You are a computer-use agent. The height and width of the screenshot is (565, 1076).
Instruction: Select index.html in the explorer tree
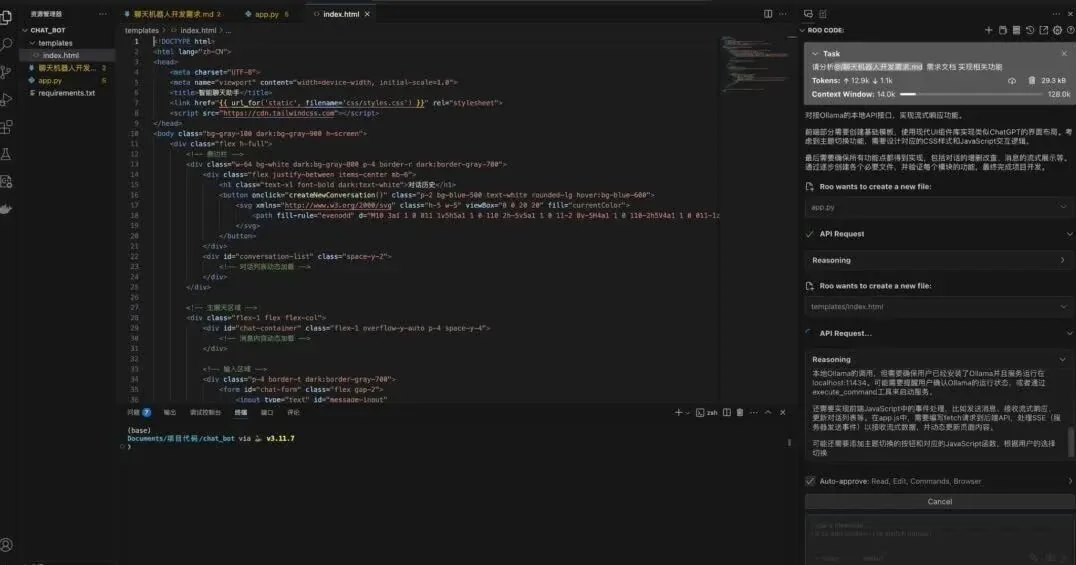(x=60, y=55)
